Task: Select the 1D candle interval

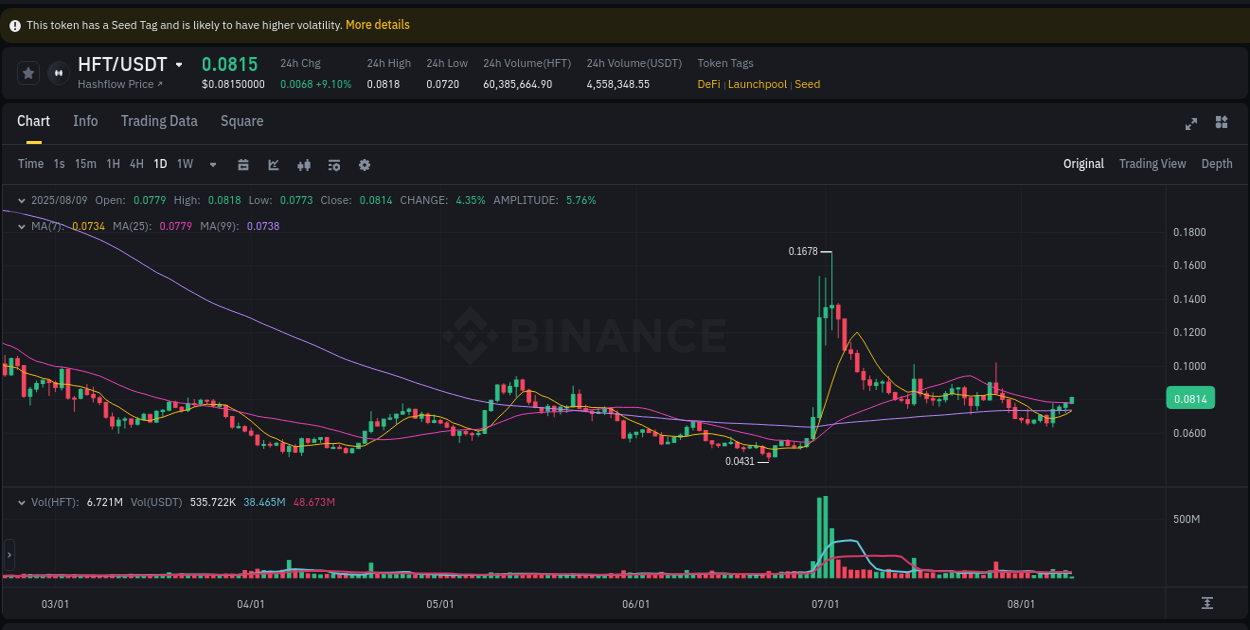Action: click(x=160, y=164)
